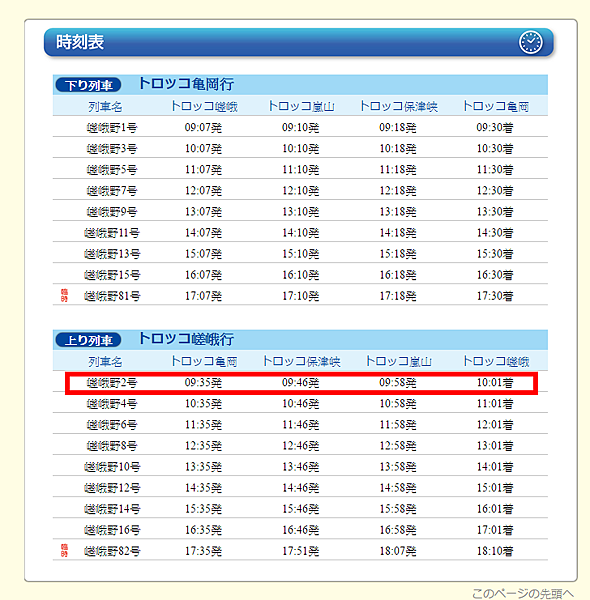Click トロッコ亀岡 column header in 下り列車 table

(x=495, y=106)
